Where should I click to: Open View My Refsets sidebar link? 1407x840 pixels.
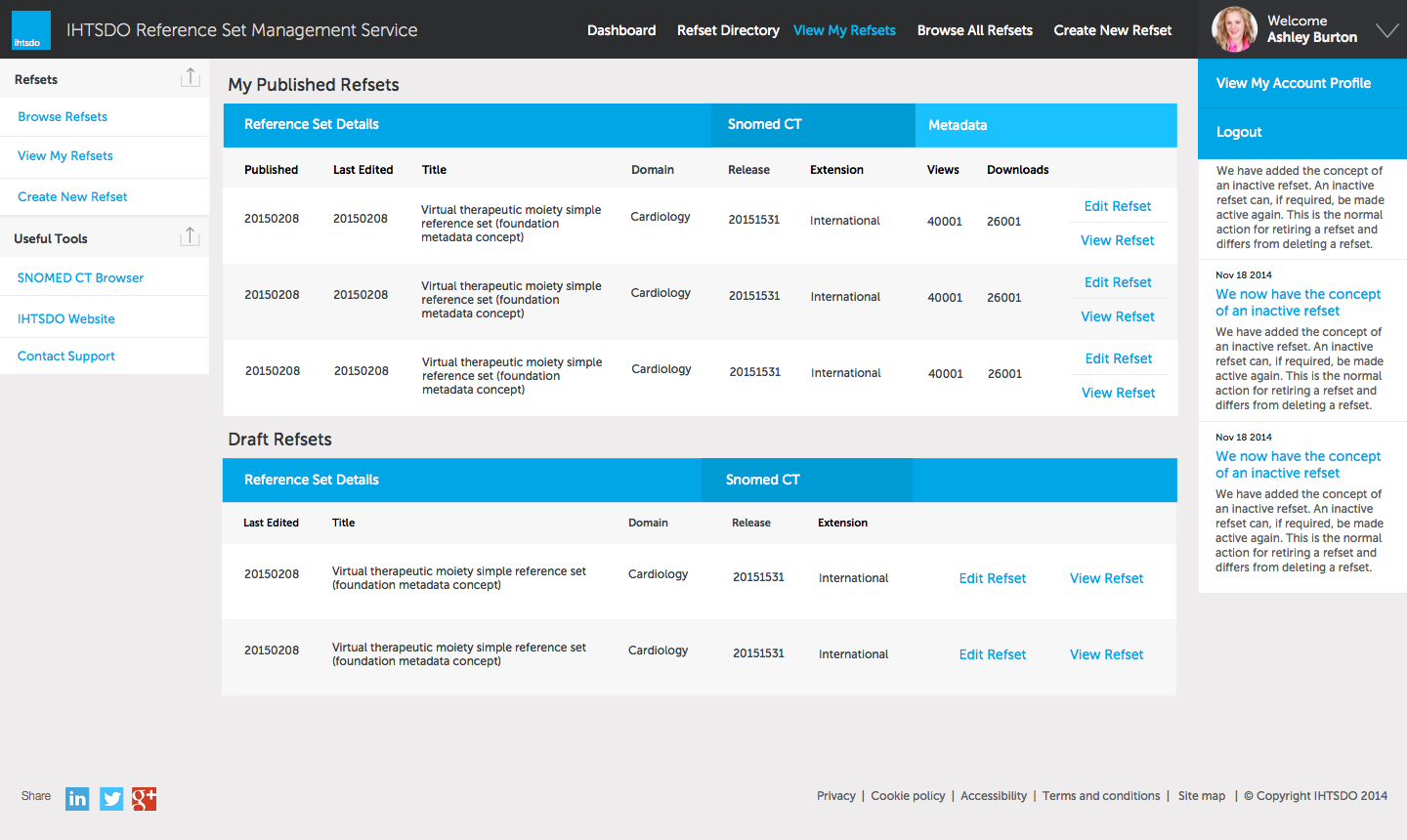pyautogui.click(x=65, y=155)
